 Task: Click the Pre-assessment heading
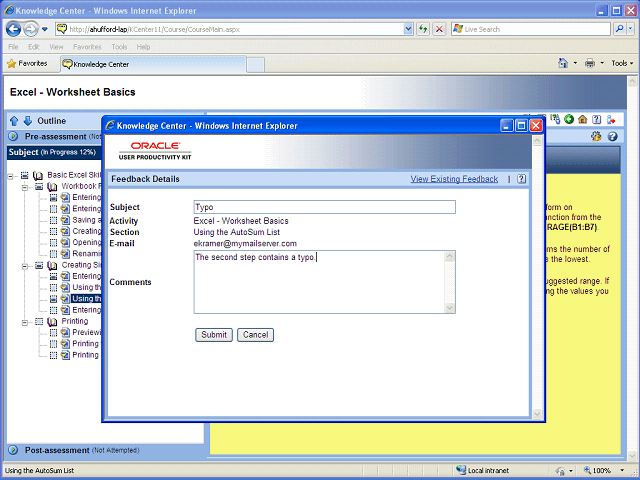pyautogui.click(x=56, y=136)
